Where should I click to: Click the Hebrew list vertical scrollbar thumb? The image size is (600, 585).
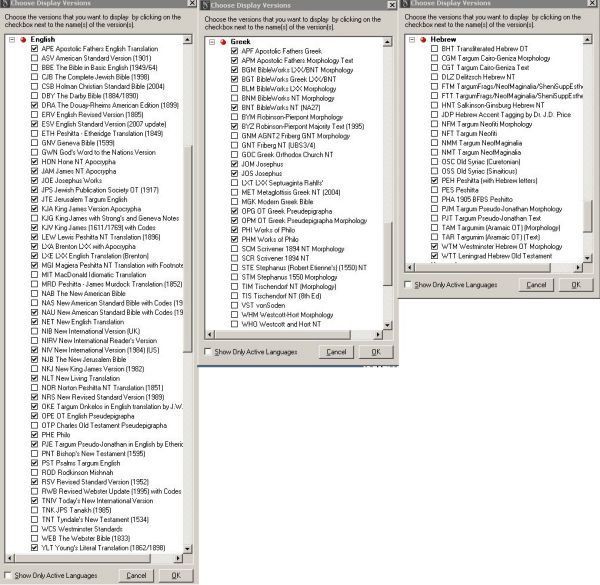[587, 216]
